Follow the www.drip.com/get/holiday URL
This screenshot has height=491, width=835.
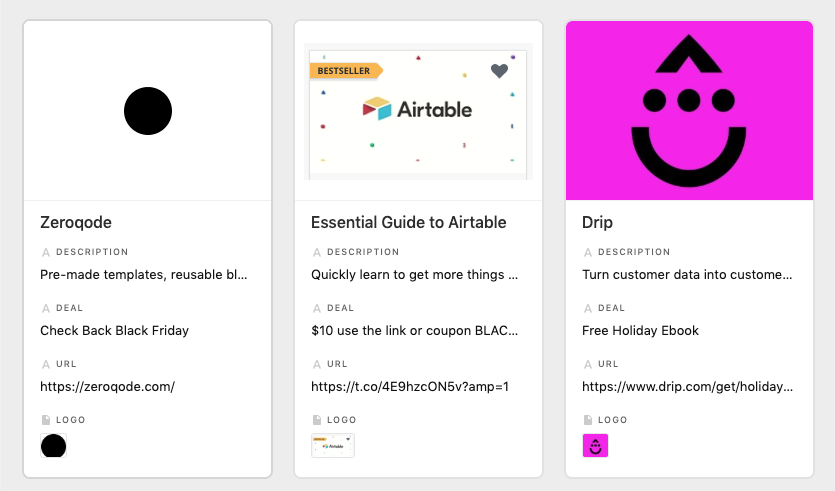tap(687, 387)
